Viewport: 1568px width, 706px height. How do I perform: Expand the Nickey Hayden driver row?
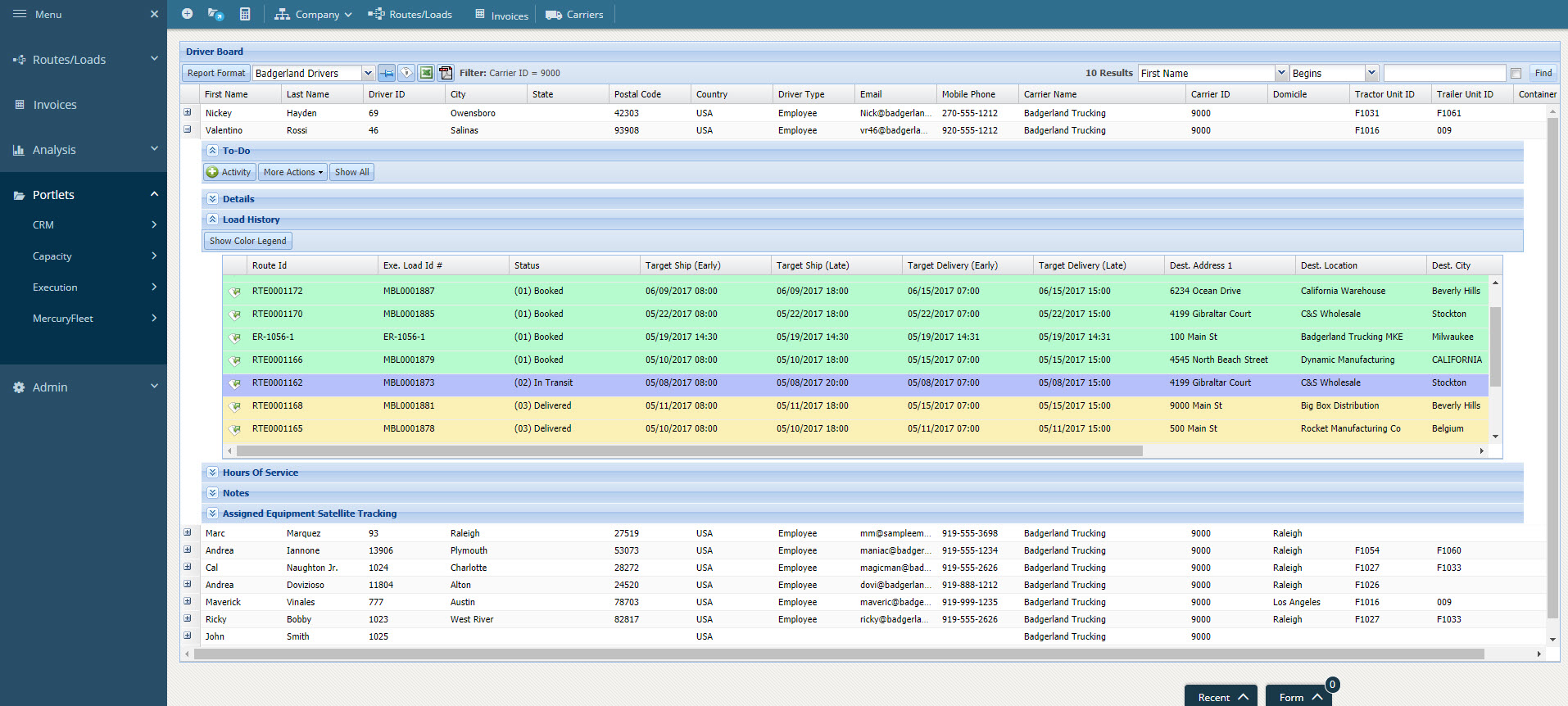click(x=188, y=113)
